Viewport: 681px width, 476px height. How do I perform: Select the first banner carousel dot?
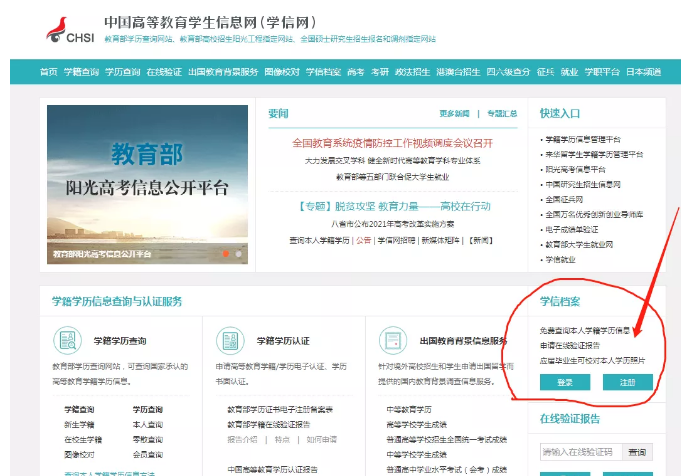pyautogui.click(x=226, y=254)
